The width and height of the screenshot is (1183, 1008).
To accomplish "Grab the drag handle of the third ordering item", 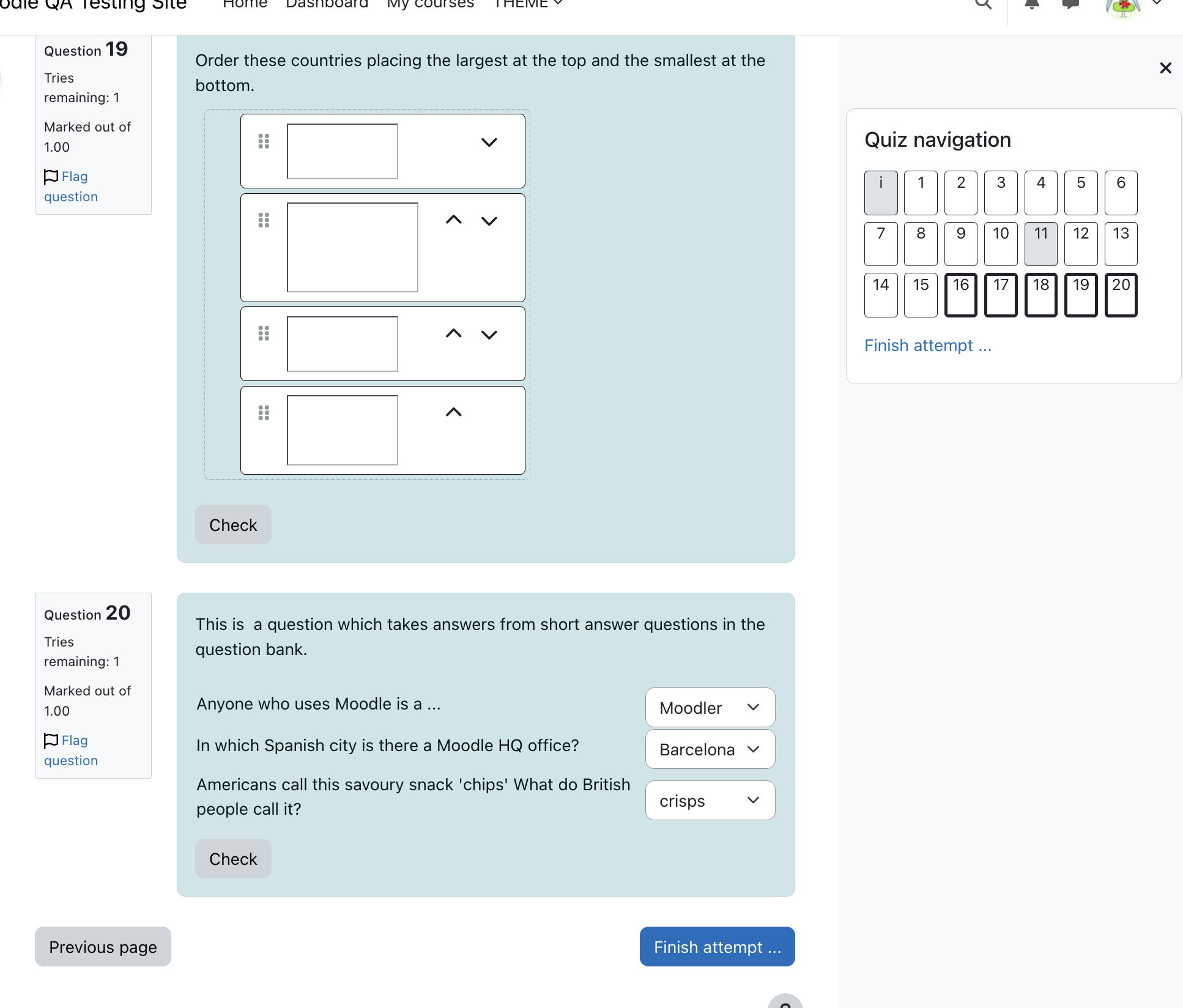I will pos(264,333).
